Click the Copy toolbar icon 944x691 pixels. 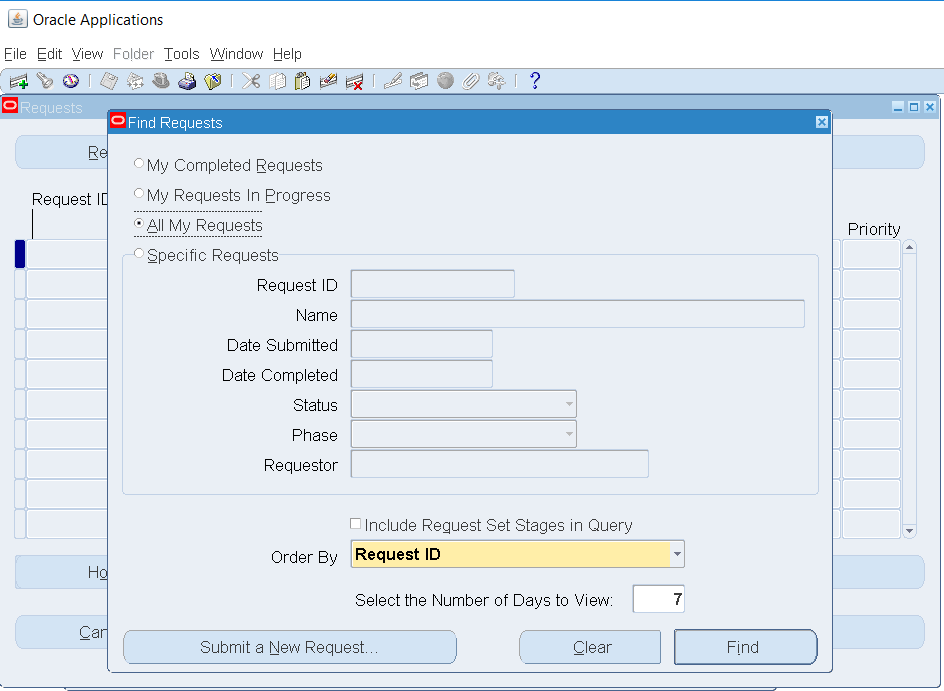coord(277,81)
